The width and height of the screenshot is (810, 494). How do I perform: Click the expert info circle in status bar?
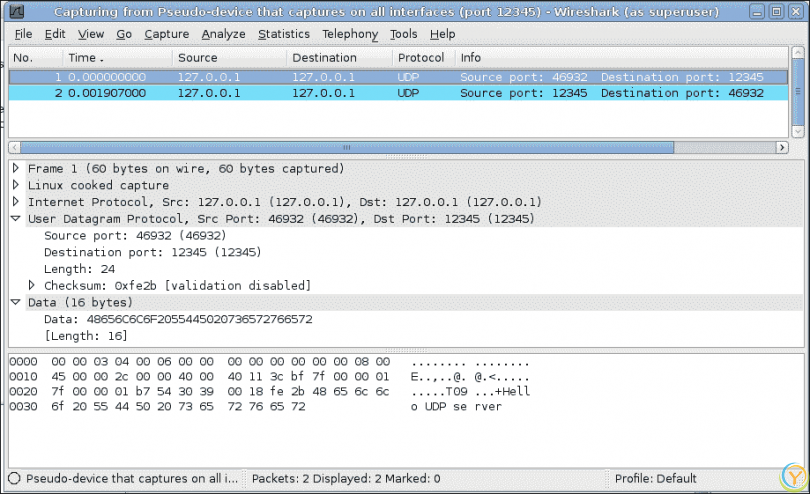tap(14, 478)
